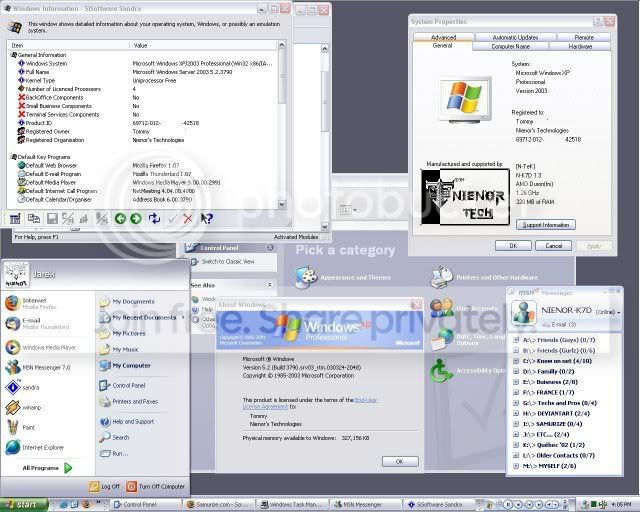The width and height of the screenshot is (640, 512).
Task: Launch MSN Messenger 7.0 from Start menu
Action: [x=38, y=367]
